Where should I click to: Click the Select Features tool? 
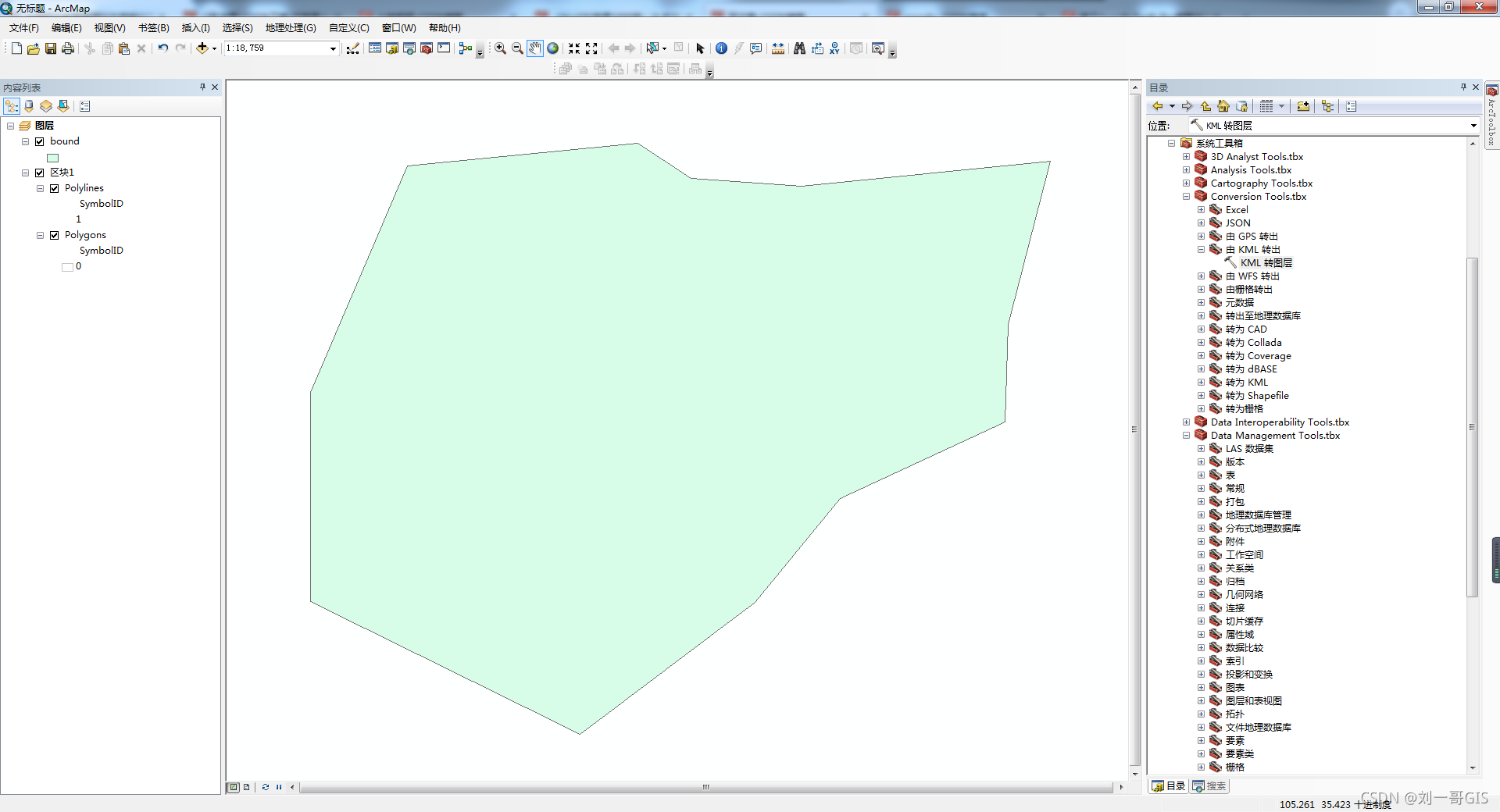click(x=652, y=48)
